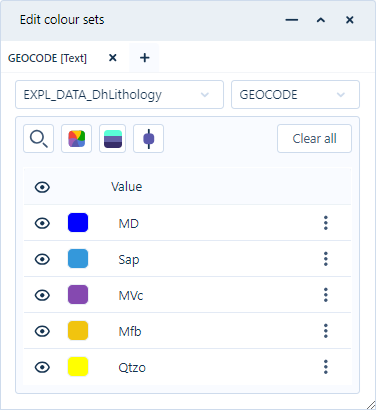Click the purple pin marker icon
Image resolution: width=376 pixels, height=410 pixels.
tap(148, 139)
